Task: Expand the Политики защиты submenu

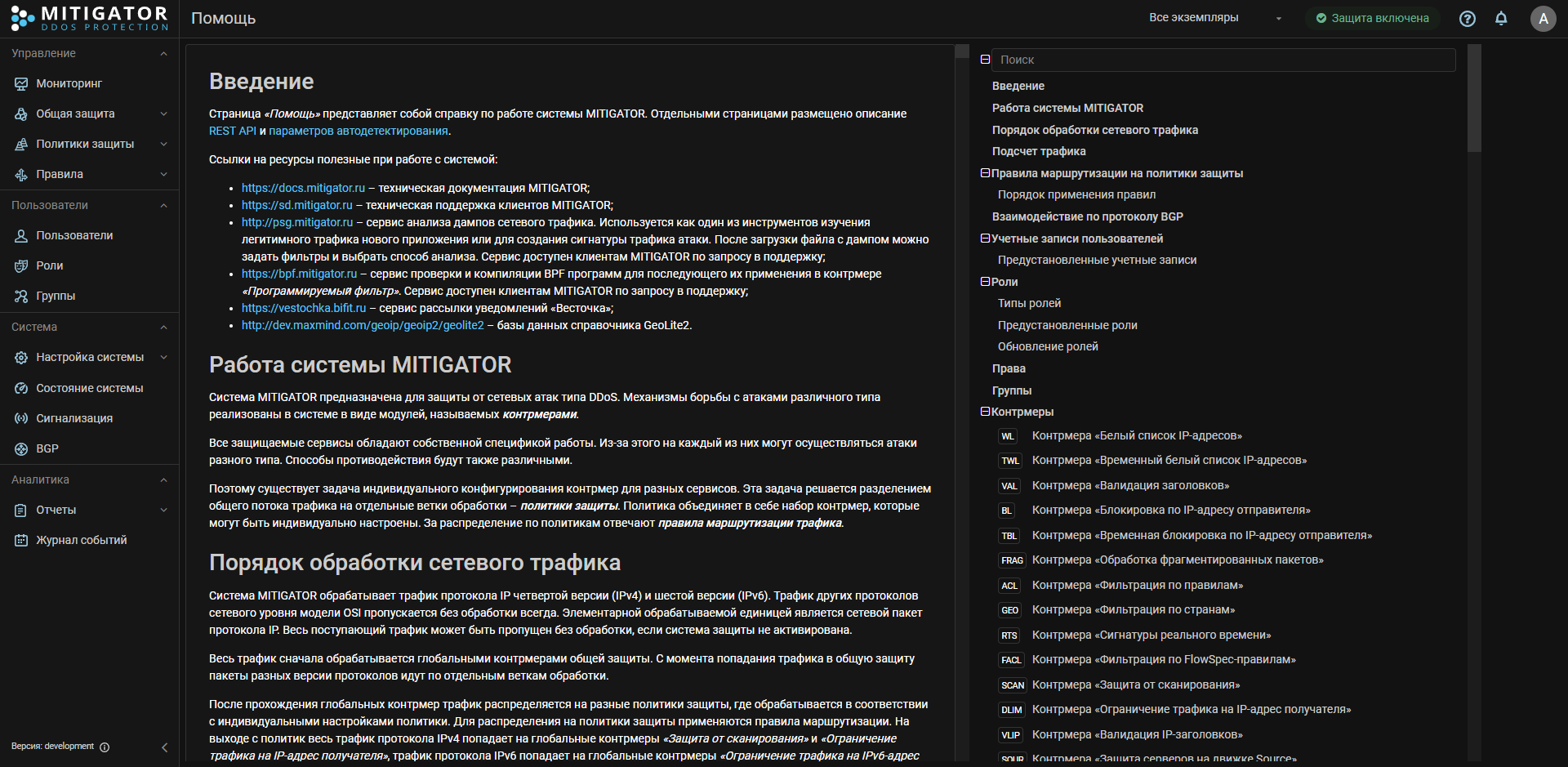Action: pos(163,144)
